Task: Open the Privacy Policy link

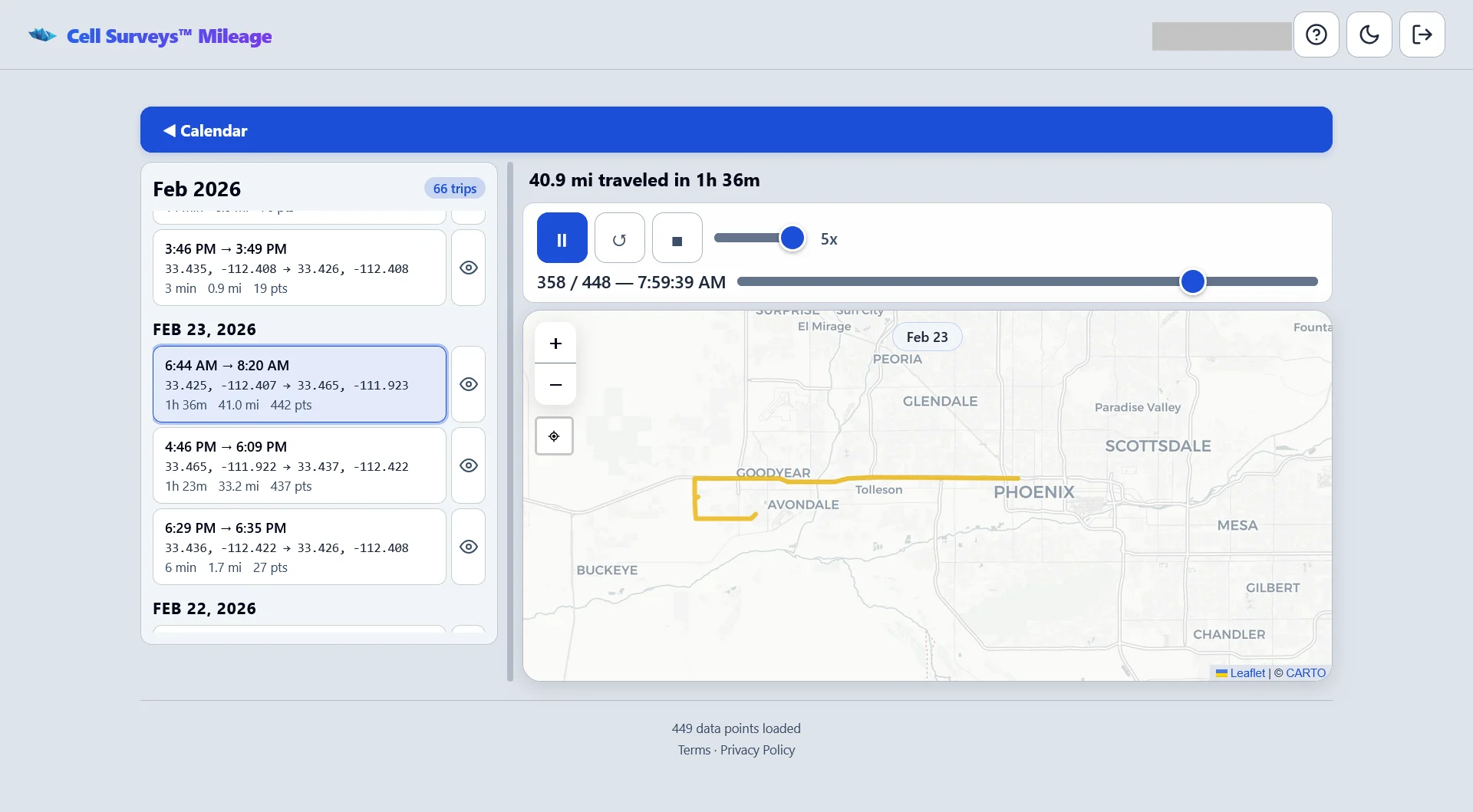Action: [x=757, y=750]
